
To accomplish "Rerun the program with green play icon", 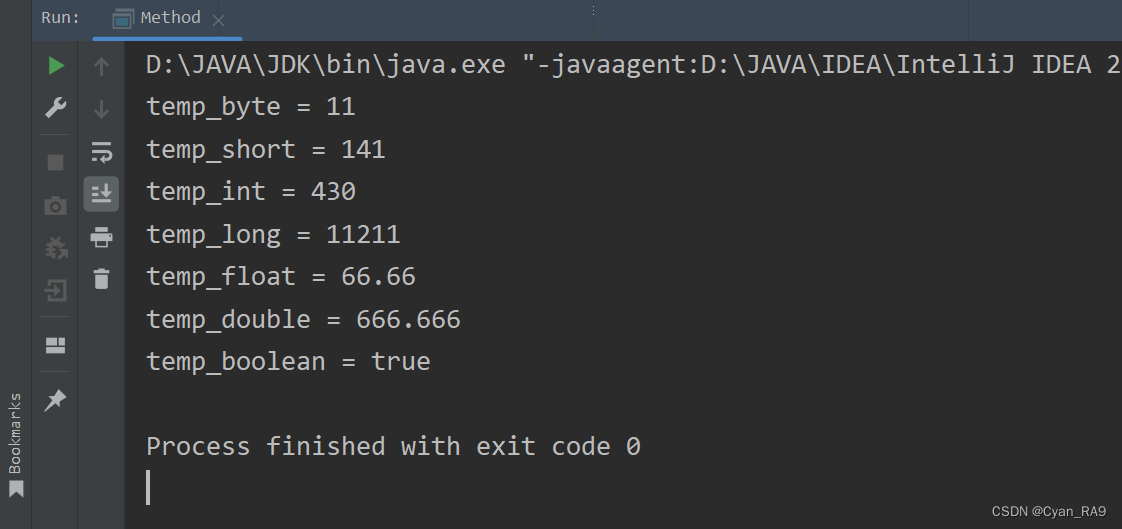I will [x=56, y=67].
